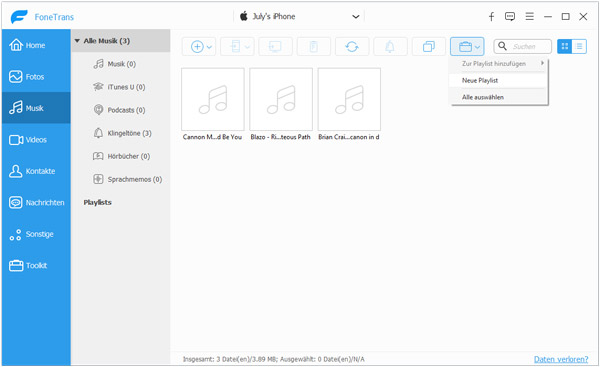This screenshot has width=600, height=367.
Task: Open the Nachrichten section
Action: coord(36,202)
